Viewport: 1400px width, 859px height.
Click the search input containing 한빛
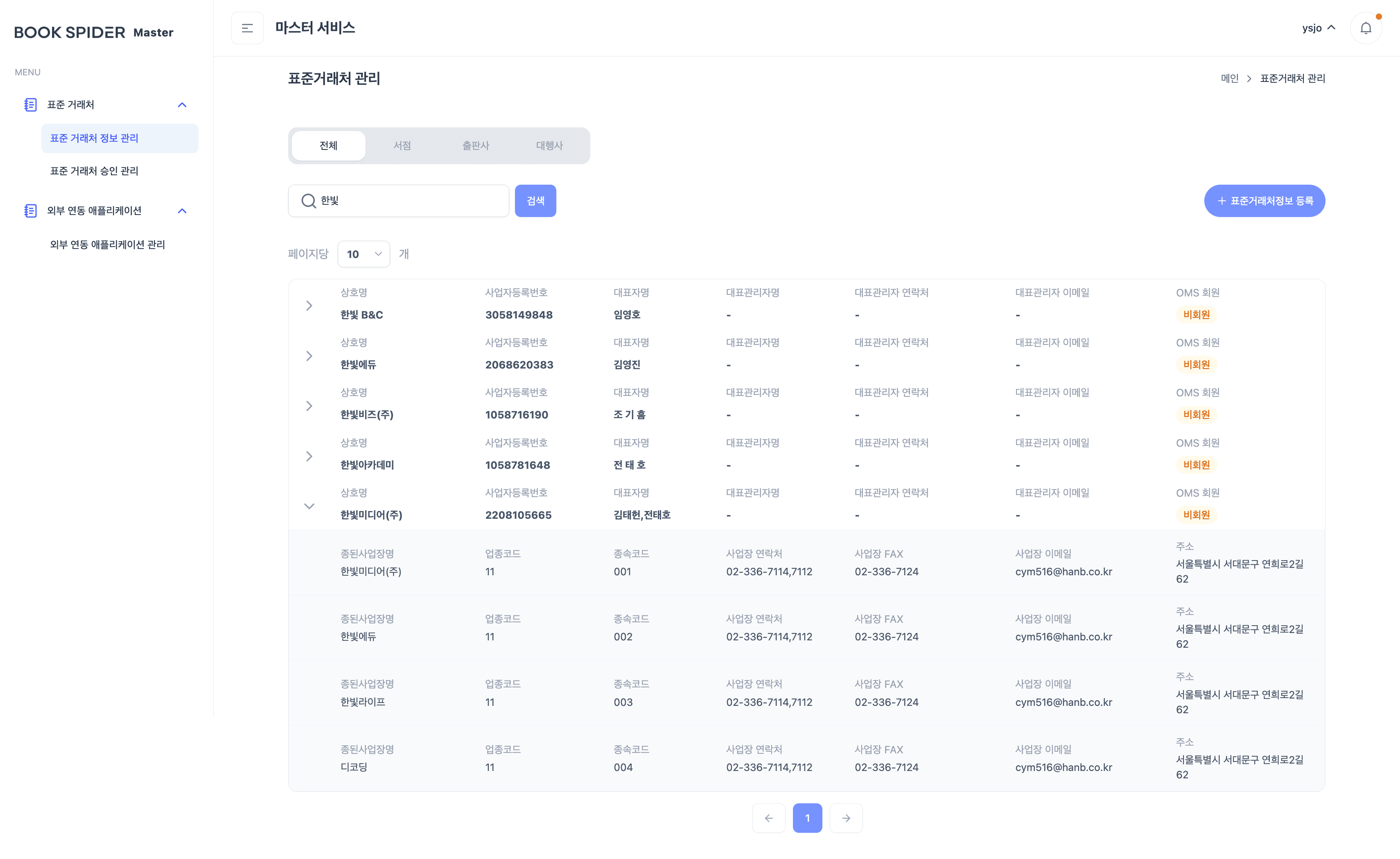pyautogui.click(x=409, y=201)
